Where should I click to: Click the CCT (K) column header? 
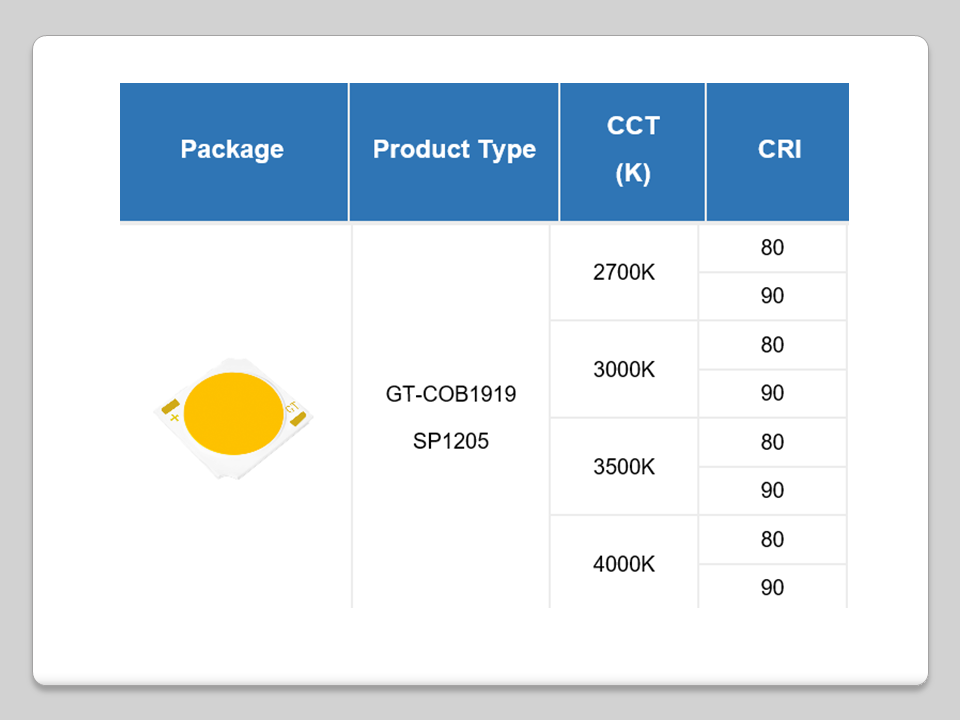pyautogui.click(x=632, y=150)
